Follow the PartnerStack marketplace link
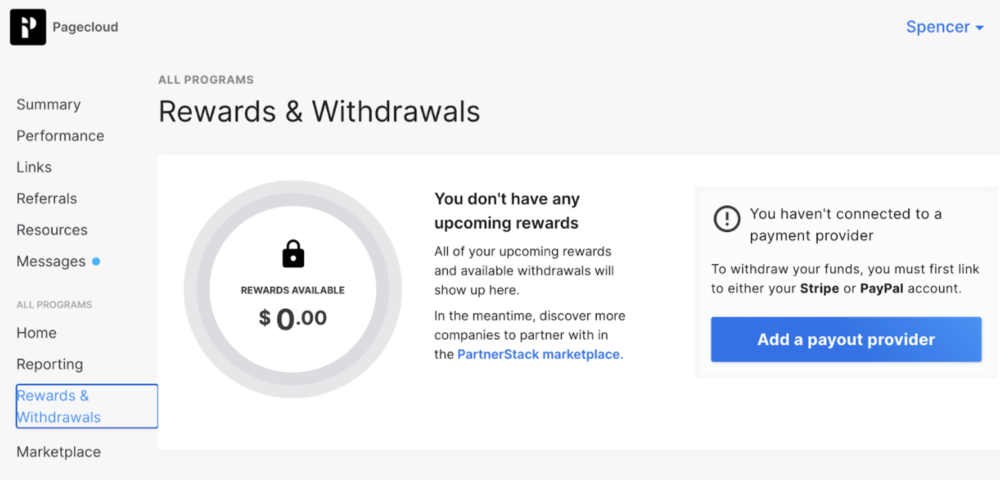The height and width of the screenshot is (480, 1000). pos(540,354)
